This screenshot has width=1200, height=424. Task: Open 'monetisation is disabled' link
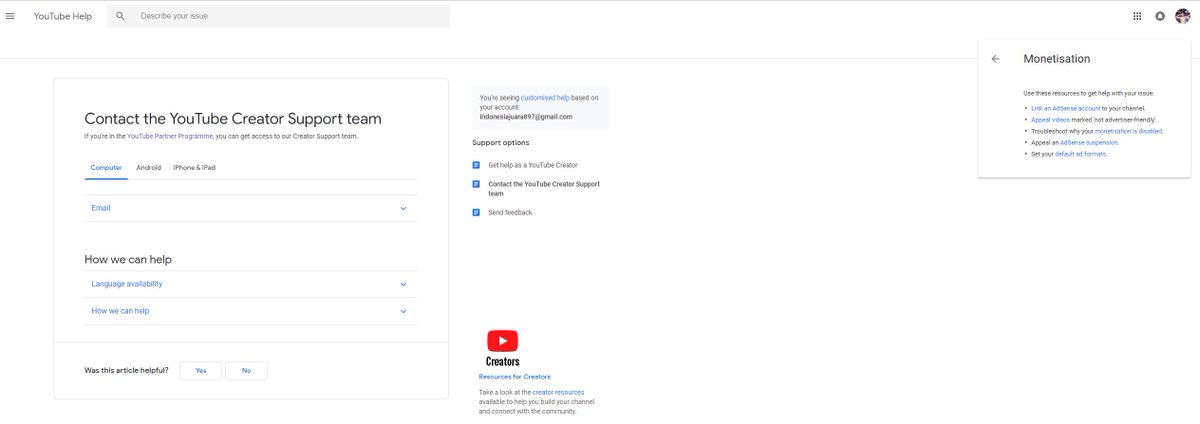pyautogui.click(x=1128, y=131)
